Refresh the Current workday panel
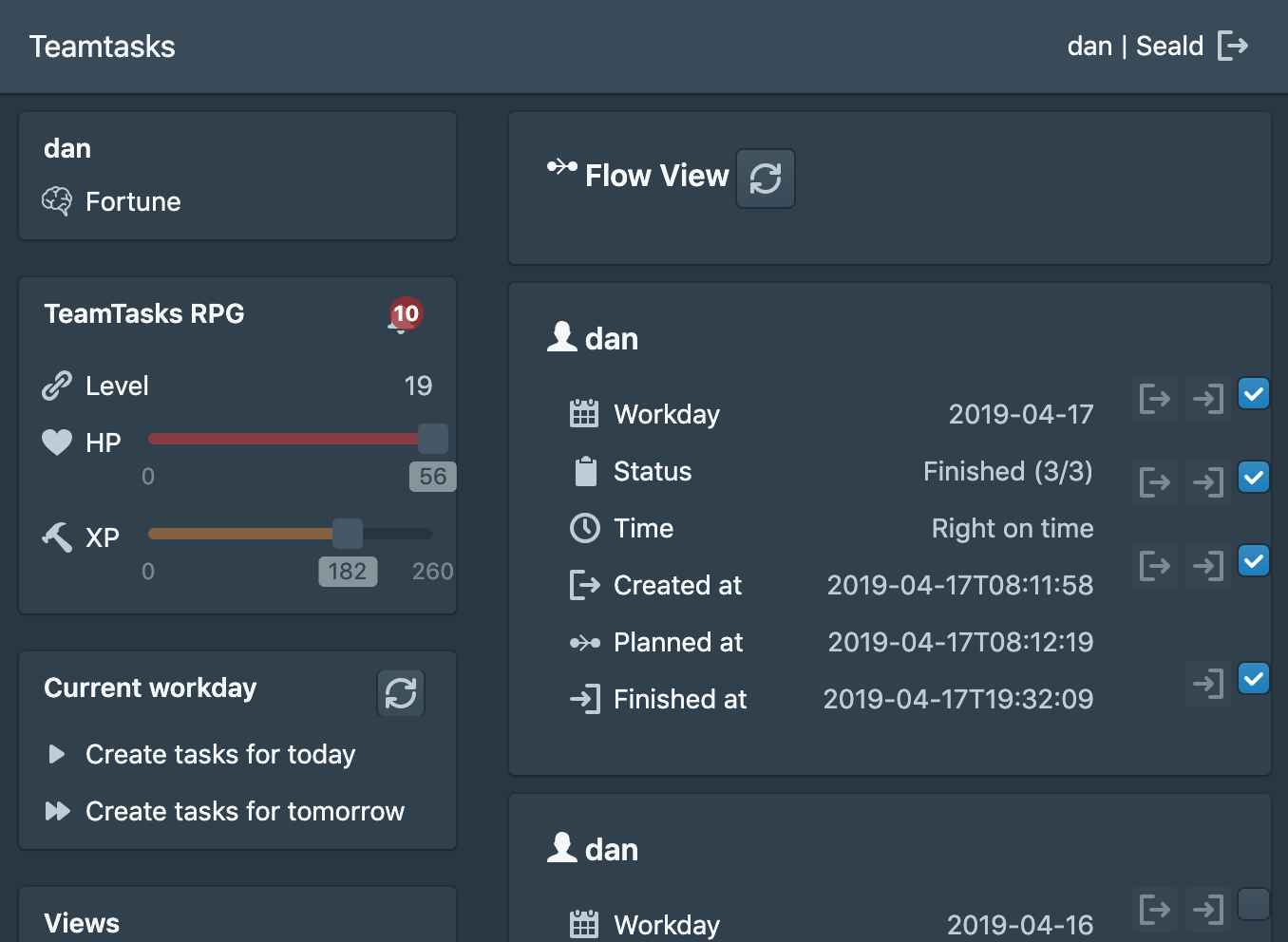The image size is (1288, 942). pyautogui.click(x=401, y=692)
